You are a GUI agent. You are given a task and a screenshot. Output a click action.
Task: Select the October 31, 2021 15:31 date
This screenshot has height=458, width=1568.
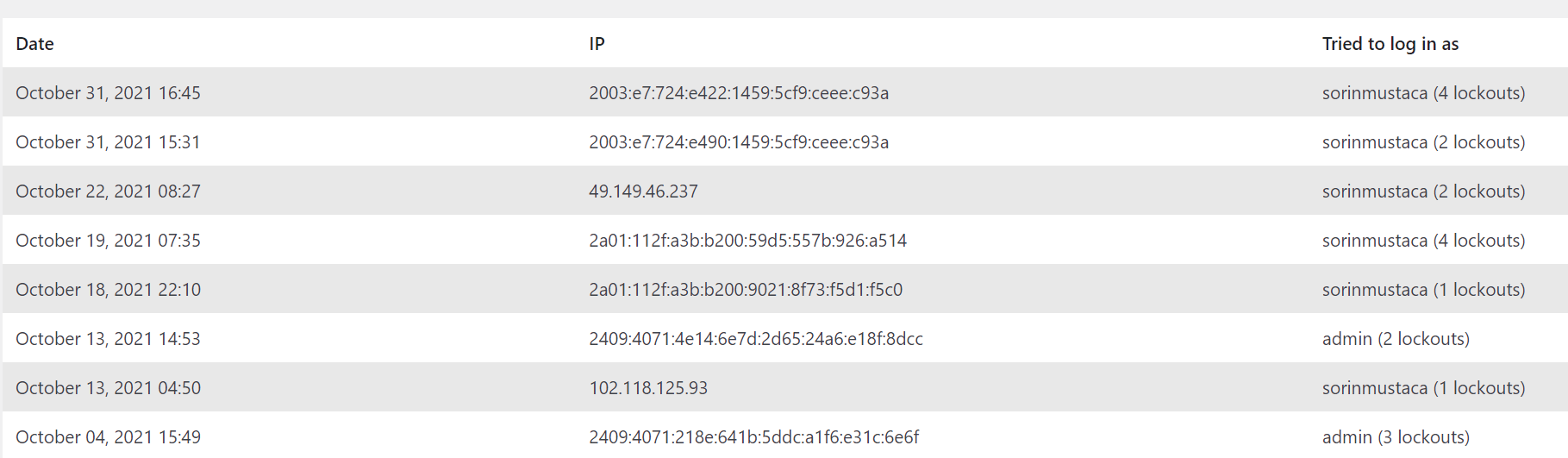108,142
